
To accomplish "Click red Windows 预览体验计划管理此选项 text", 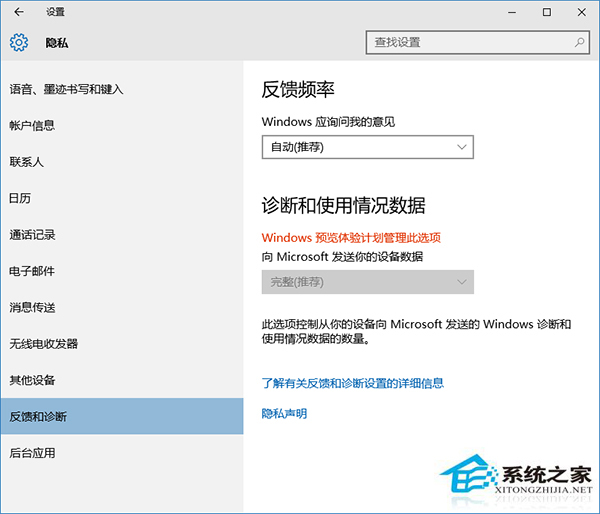I will [351, 238].
